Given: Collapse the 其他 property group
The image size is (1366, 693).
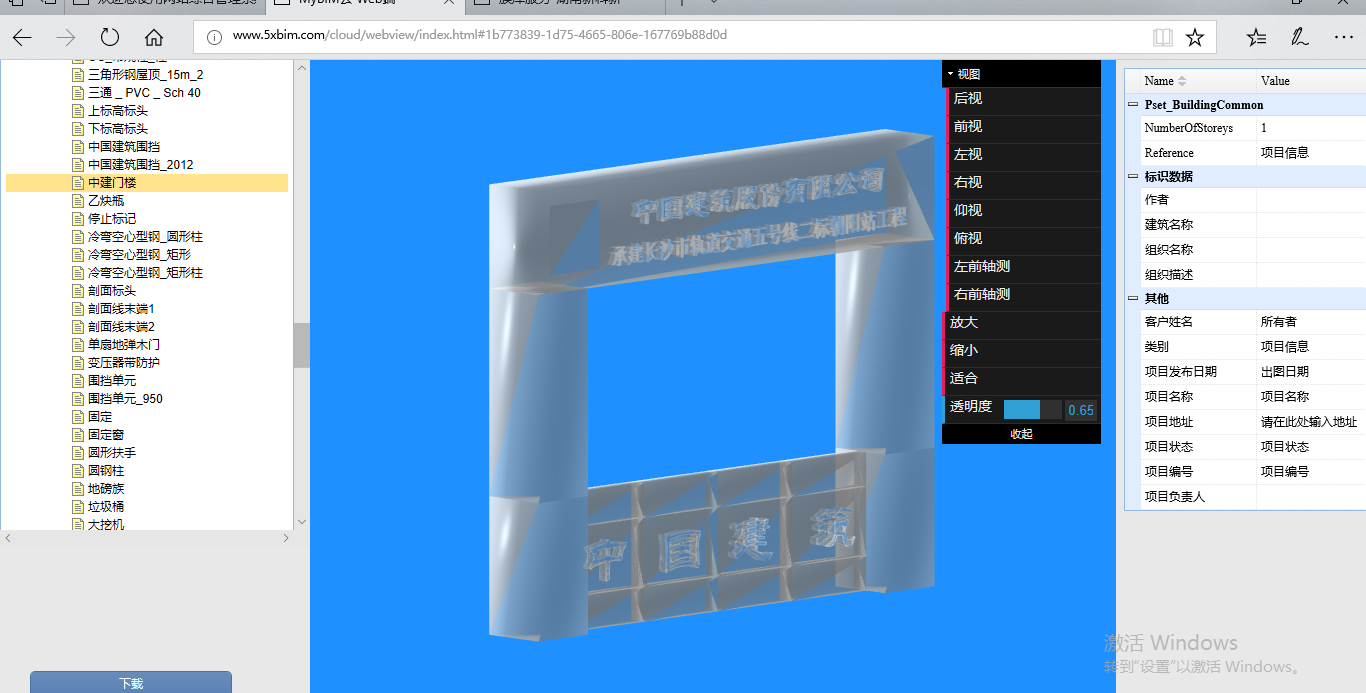Looking at the screenshot, I should 1133,299.
